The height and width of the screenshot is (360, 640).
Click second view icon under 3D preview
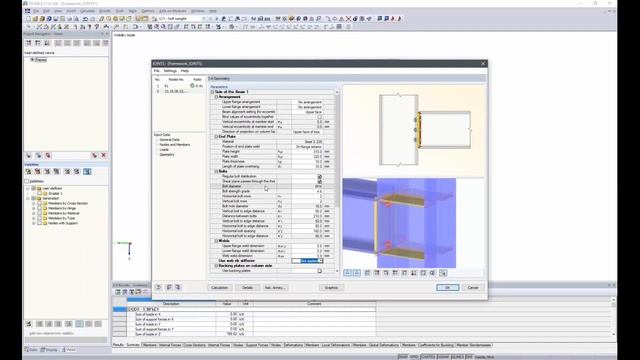pos(357,273)
